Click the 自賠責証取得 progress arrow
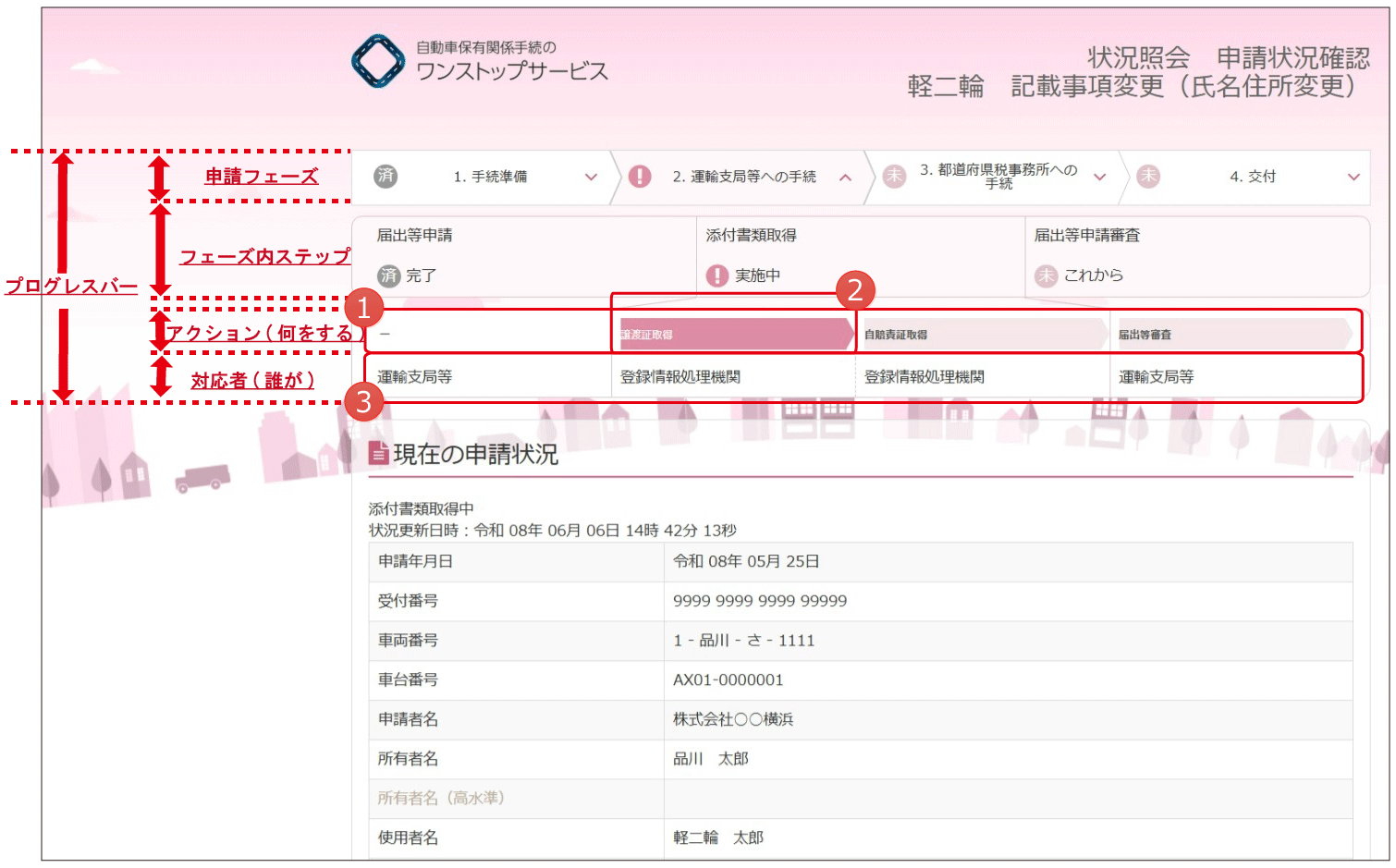This screenshot has width=1396, height=868. (982, 335)
